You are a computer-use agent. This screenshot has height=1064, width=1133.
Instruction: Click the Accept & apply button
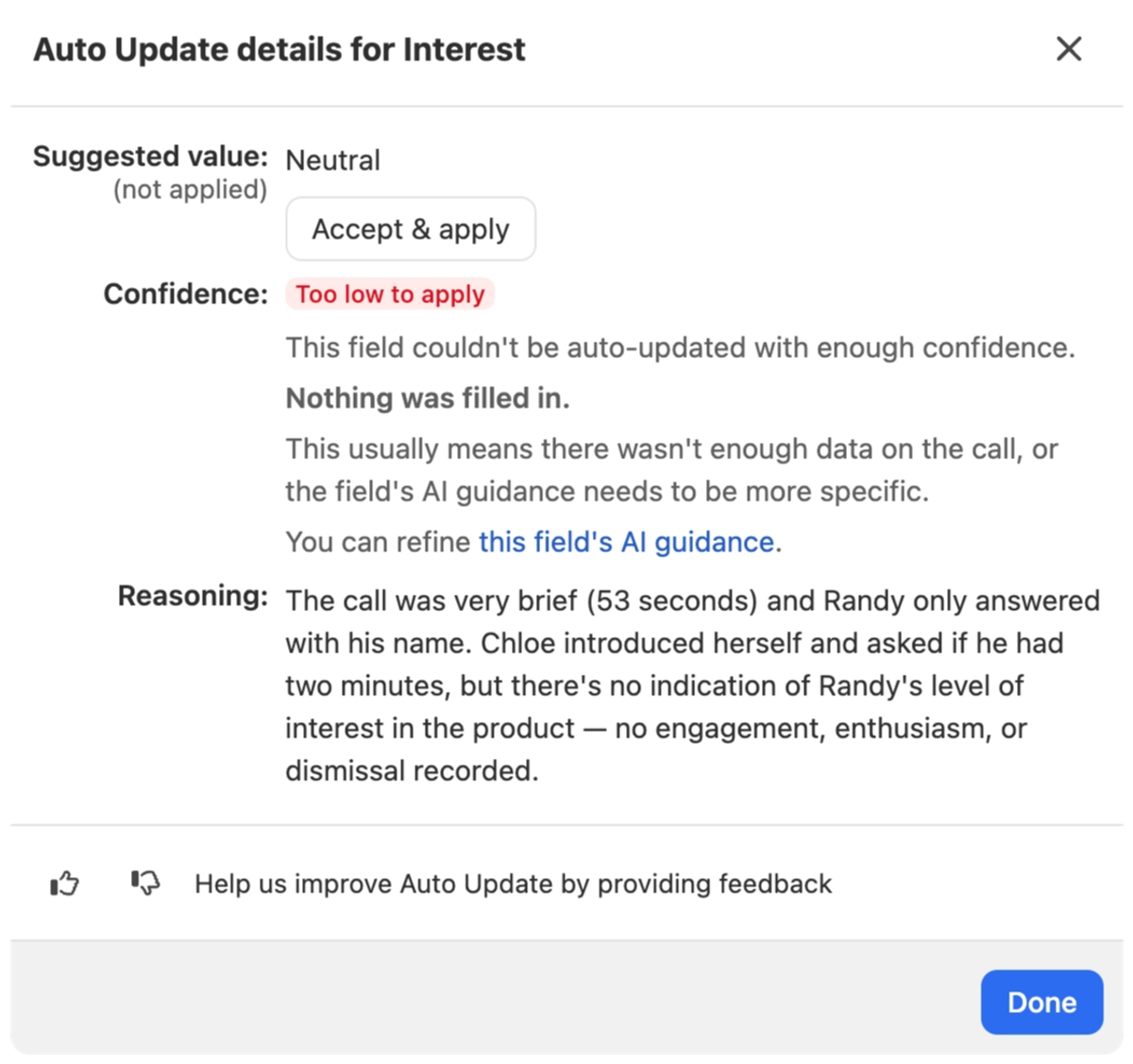pos(411,229)
